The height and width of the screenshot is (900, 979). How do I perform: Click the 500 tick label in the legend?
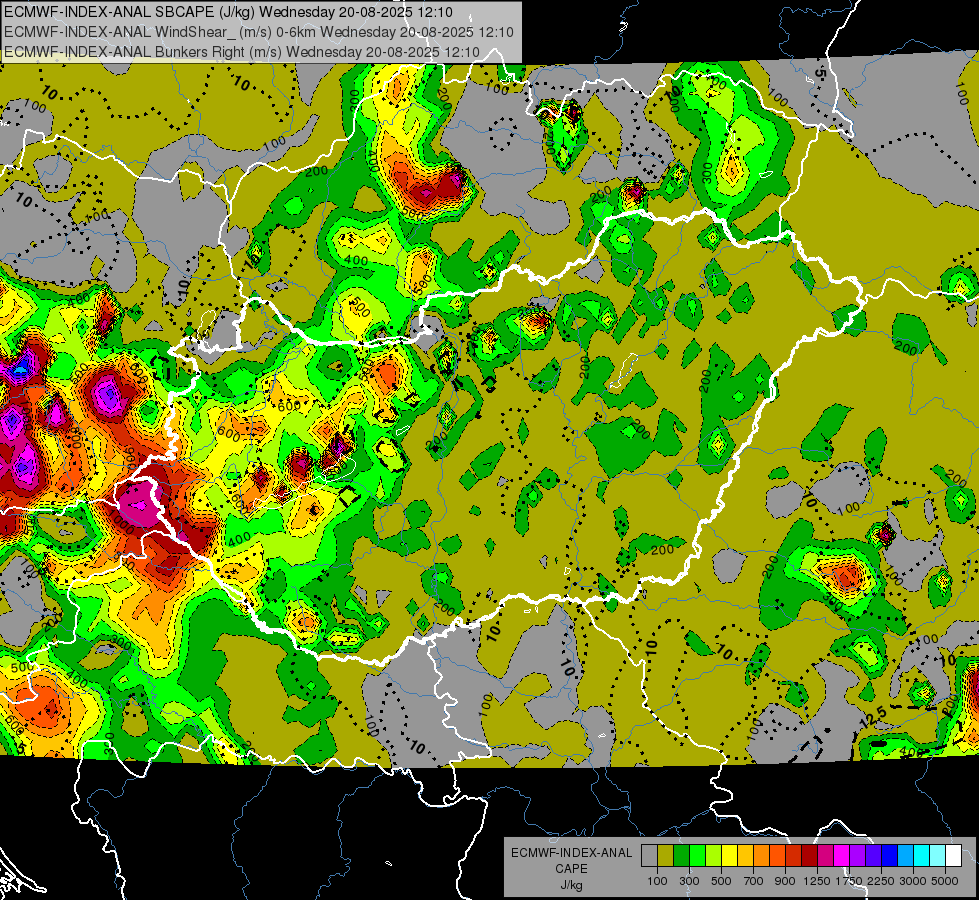[721, 882]
